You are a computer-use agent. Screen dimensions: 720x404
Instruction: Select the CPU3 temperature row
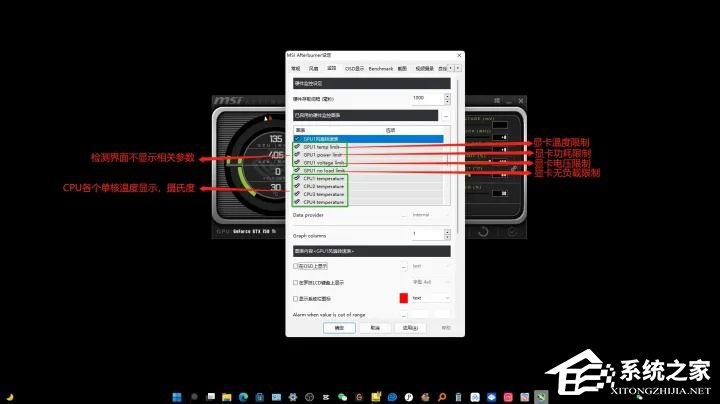click(x=369, y=194)
